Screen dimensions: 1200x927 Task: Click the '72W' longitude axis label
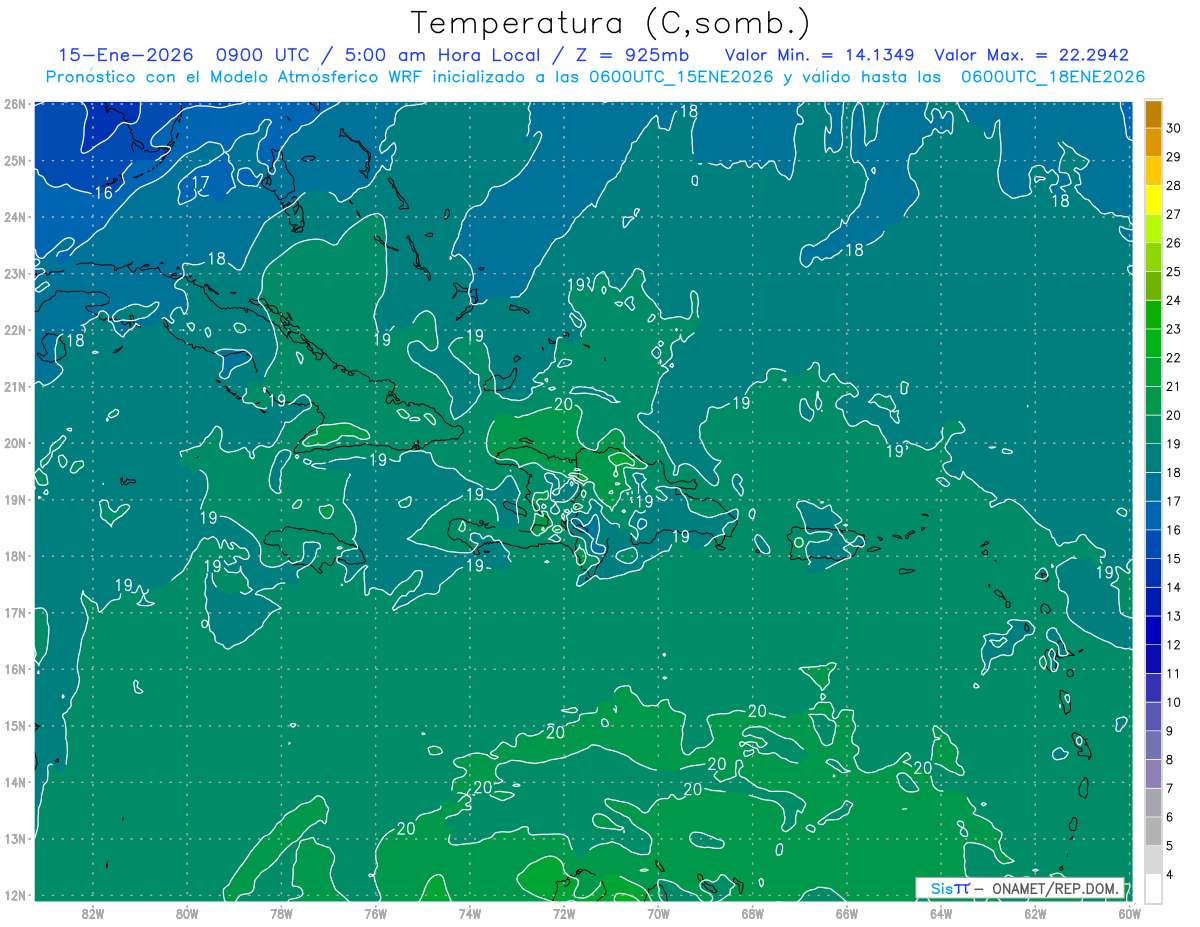pyautogui.click(x=564, y=913)
